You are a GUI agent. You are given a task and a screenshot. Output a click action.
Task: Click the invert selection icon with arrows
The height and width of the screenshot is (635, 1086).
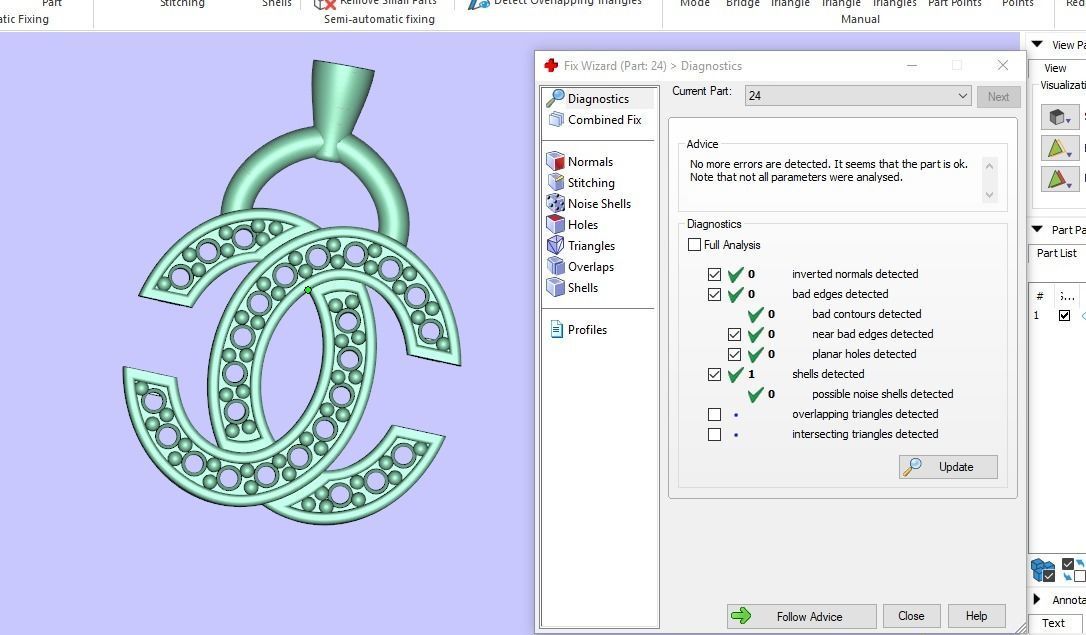pos(1073,570)
